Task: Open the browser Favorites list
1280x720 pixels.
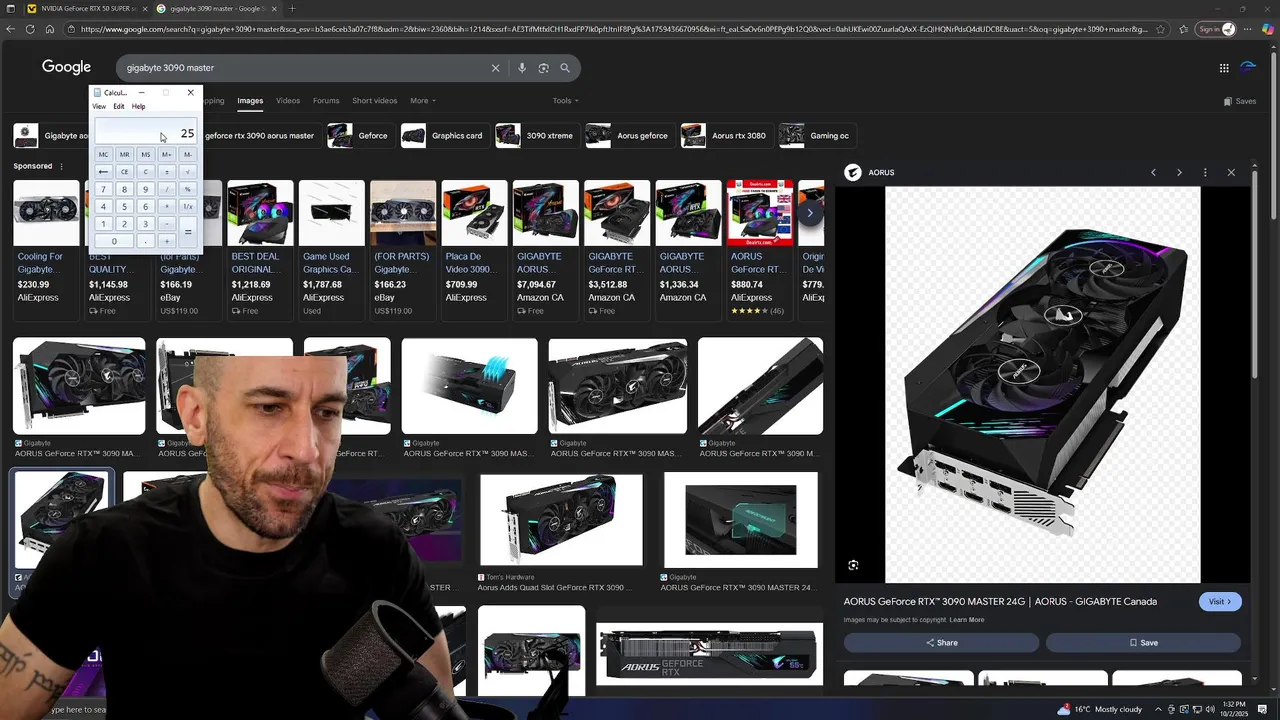Action: click(x=1184, y=29)
